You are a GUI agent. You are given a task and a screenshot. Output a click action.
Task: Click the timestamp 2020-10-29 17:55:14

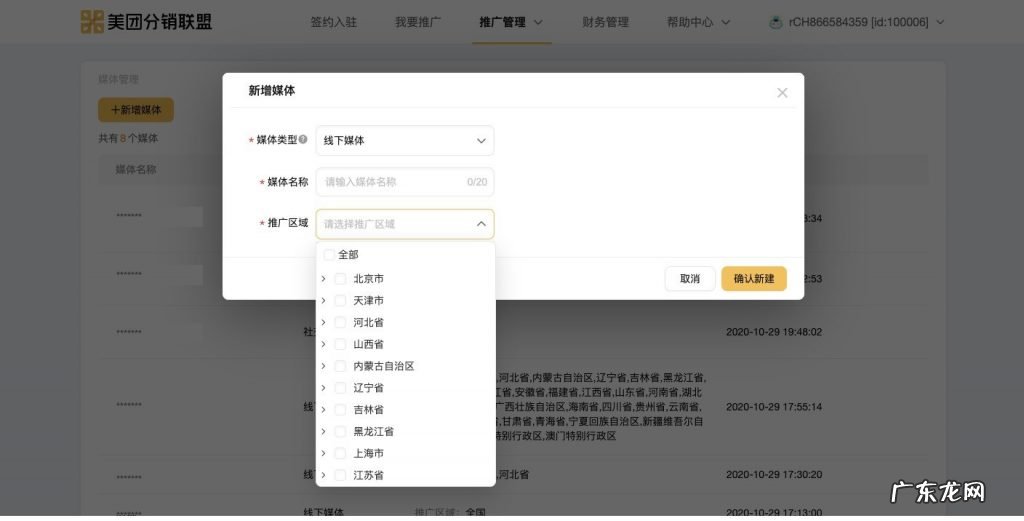(774, 407)
